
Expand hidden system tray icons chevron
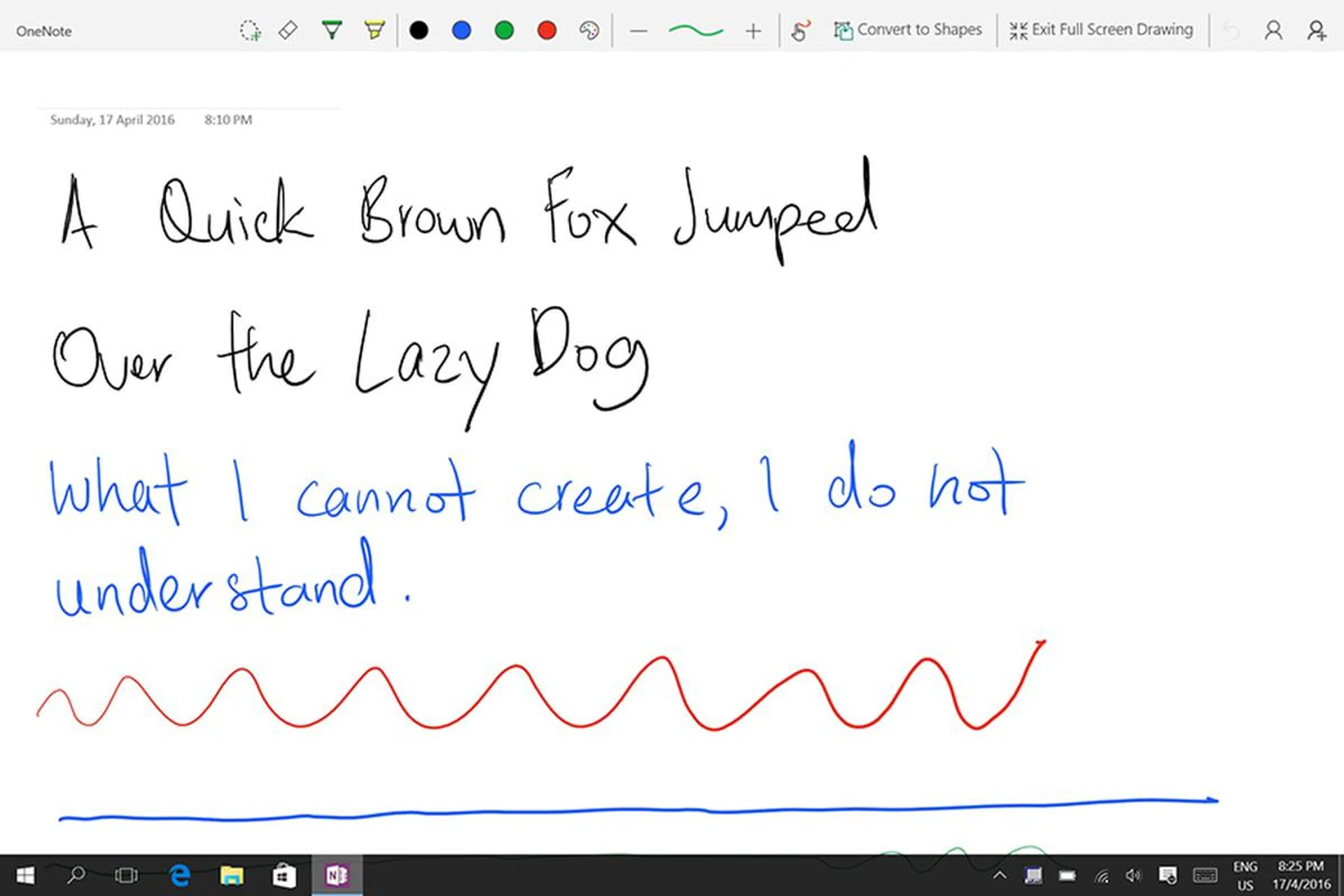1000,875
